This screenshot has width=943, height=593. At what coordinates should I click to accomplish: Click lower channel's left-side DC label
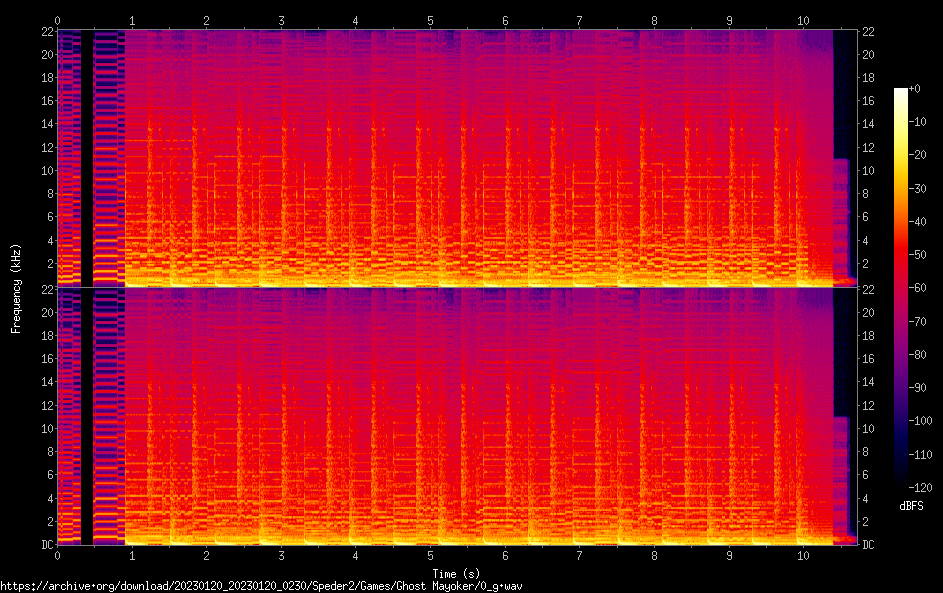[46, 545]
